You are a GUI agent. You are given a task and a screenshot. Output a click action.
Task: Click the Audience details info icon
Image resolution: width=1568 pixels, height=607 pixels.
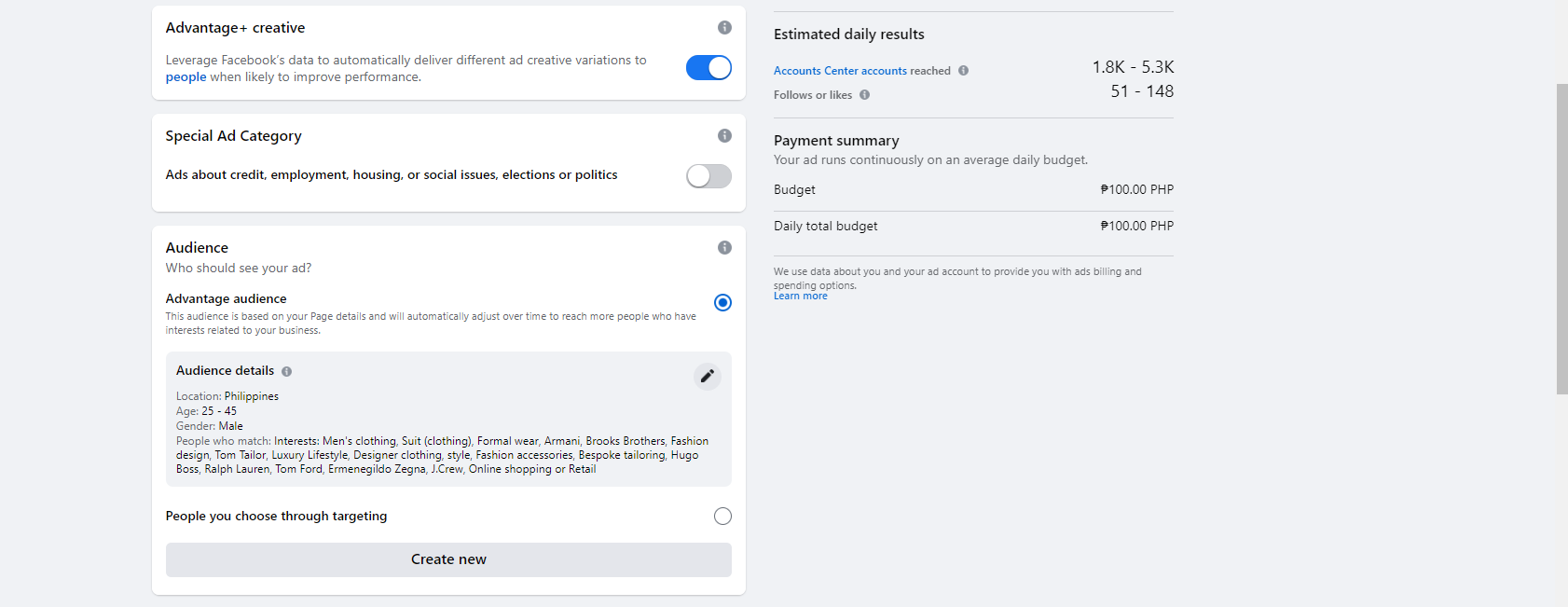[x=287, y=371]
